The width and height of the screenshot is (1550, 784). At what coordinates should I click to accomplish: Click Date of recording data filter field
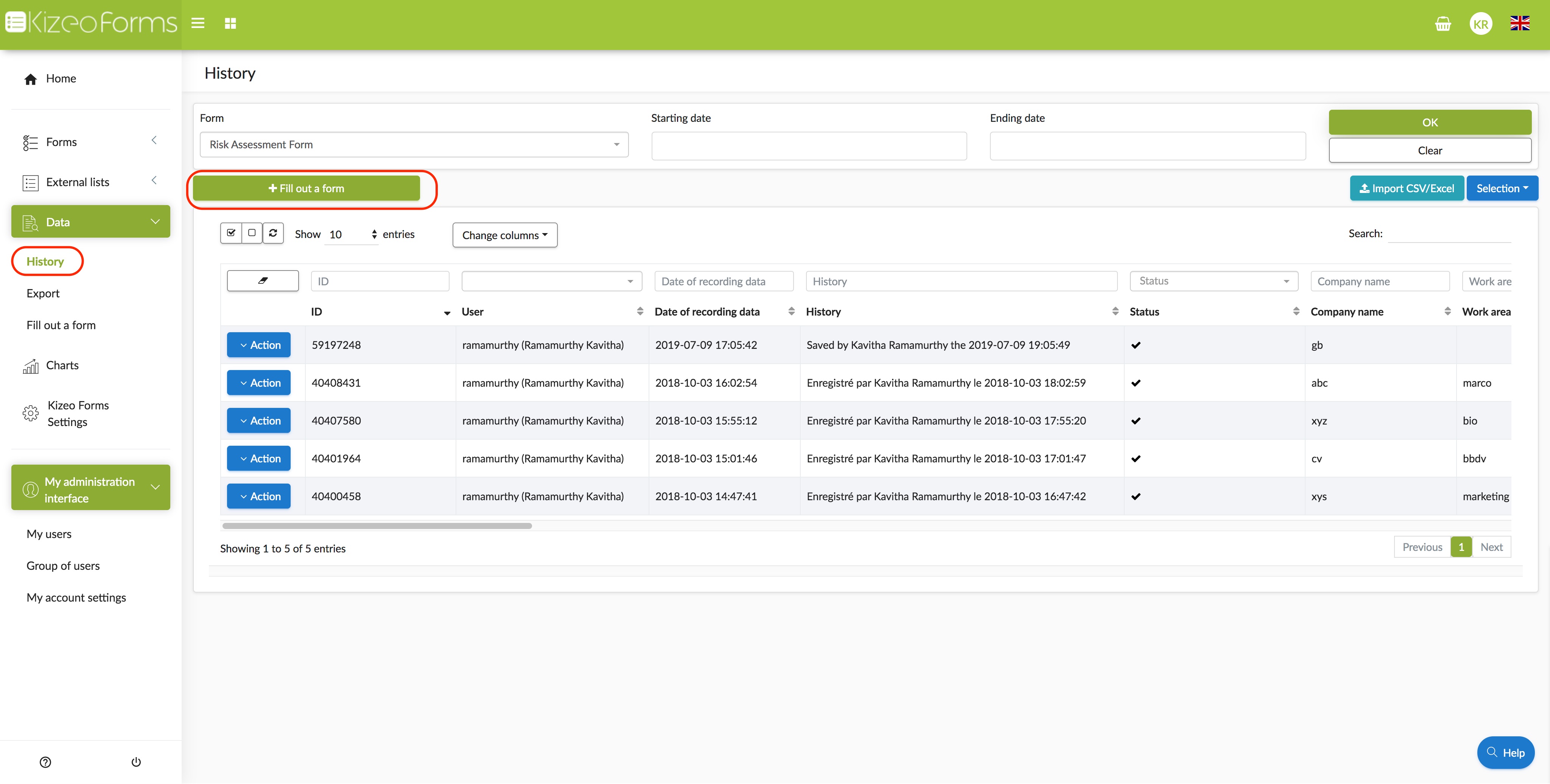pos(724,282)
